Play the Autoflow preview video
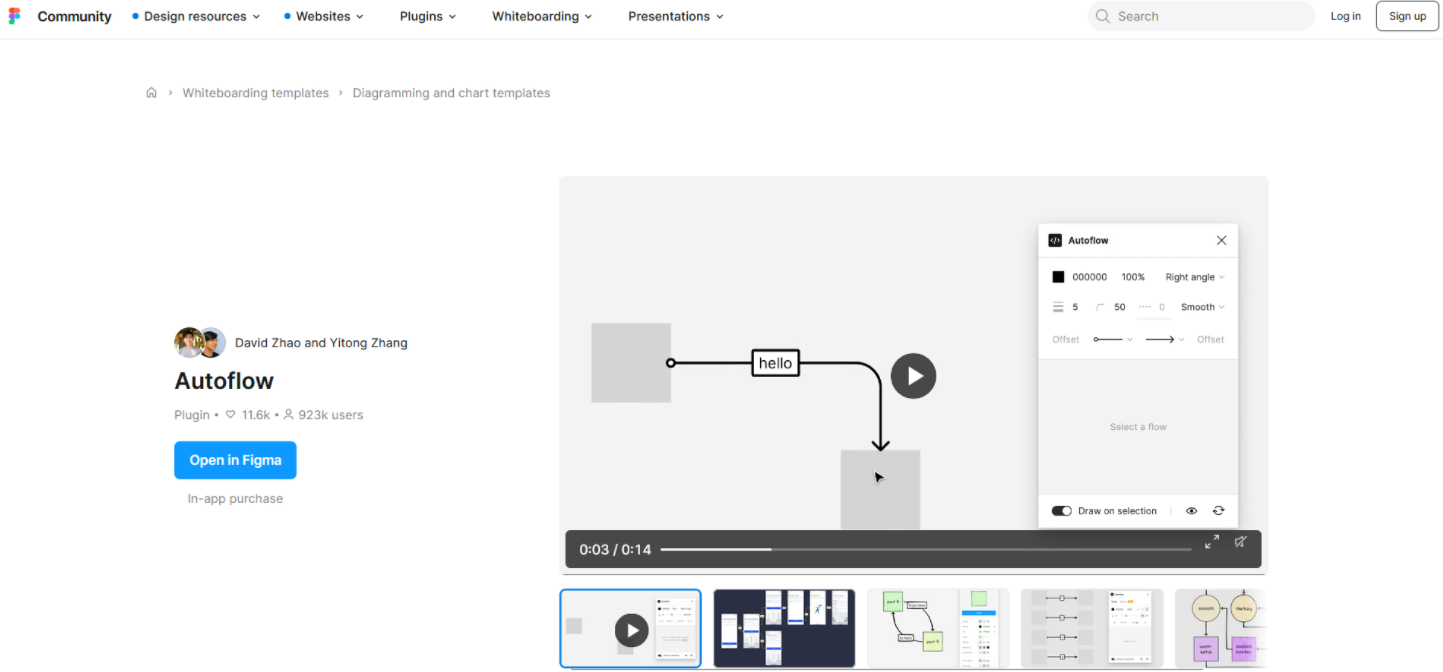1443x672 pixels. tap(913, 376)
